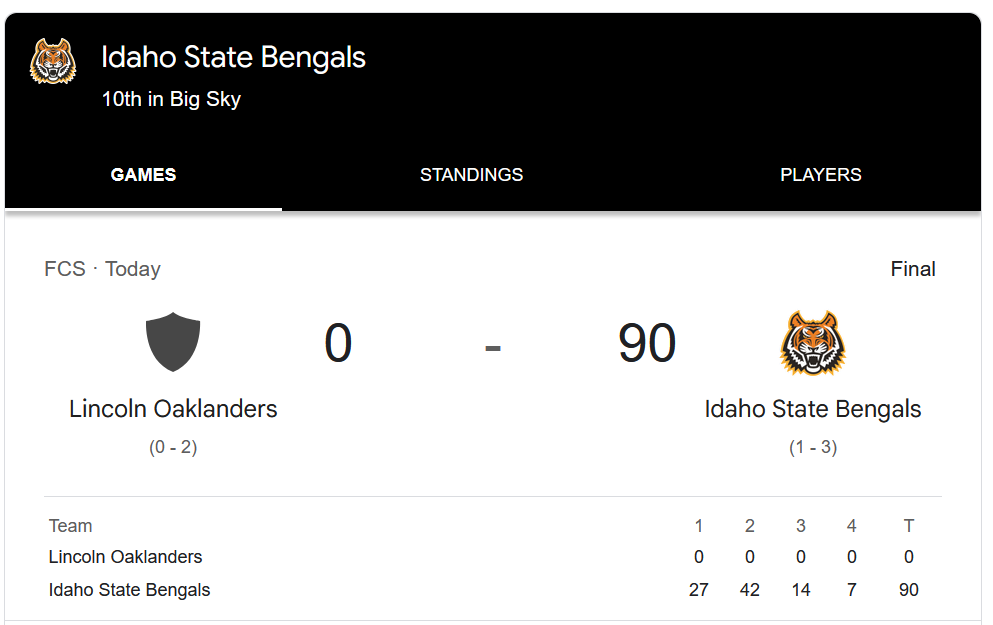This screenshot has height=625, width=993.
Task: Open the GAMES tab
Action: 143,175
